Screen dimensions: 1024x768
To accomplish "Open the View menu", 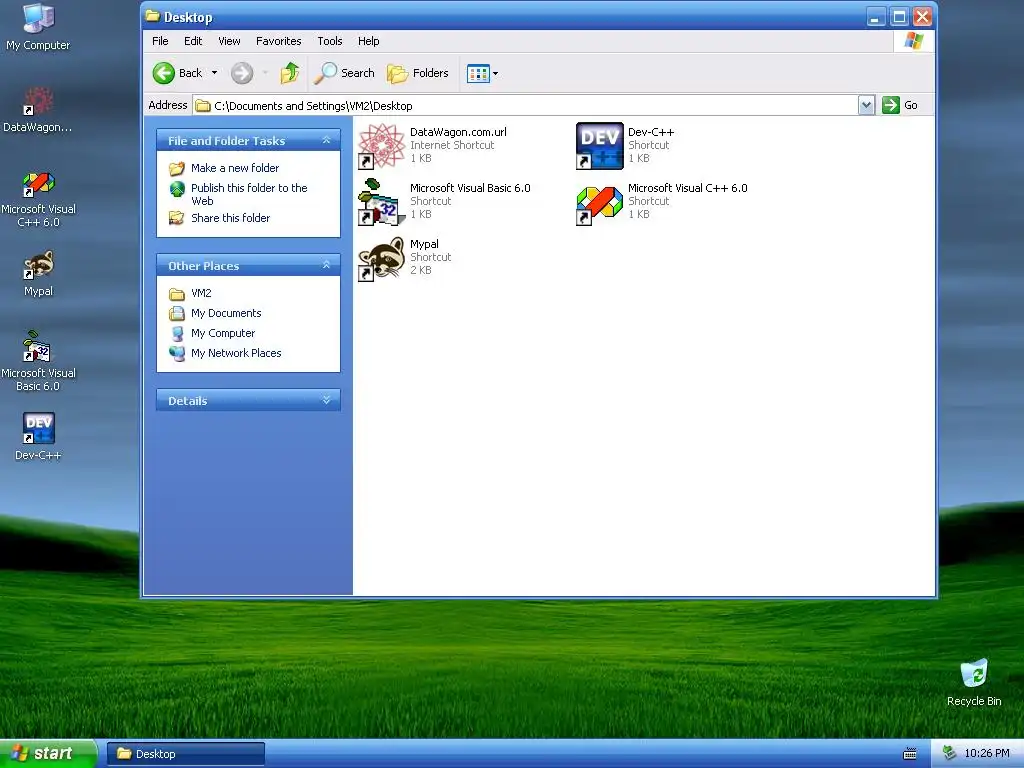I will click(x=229, y=41).
